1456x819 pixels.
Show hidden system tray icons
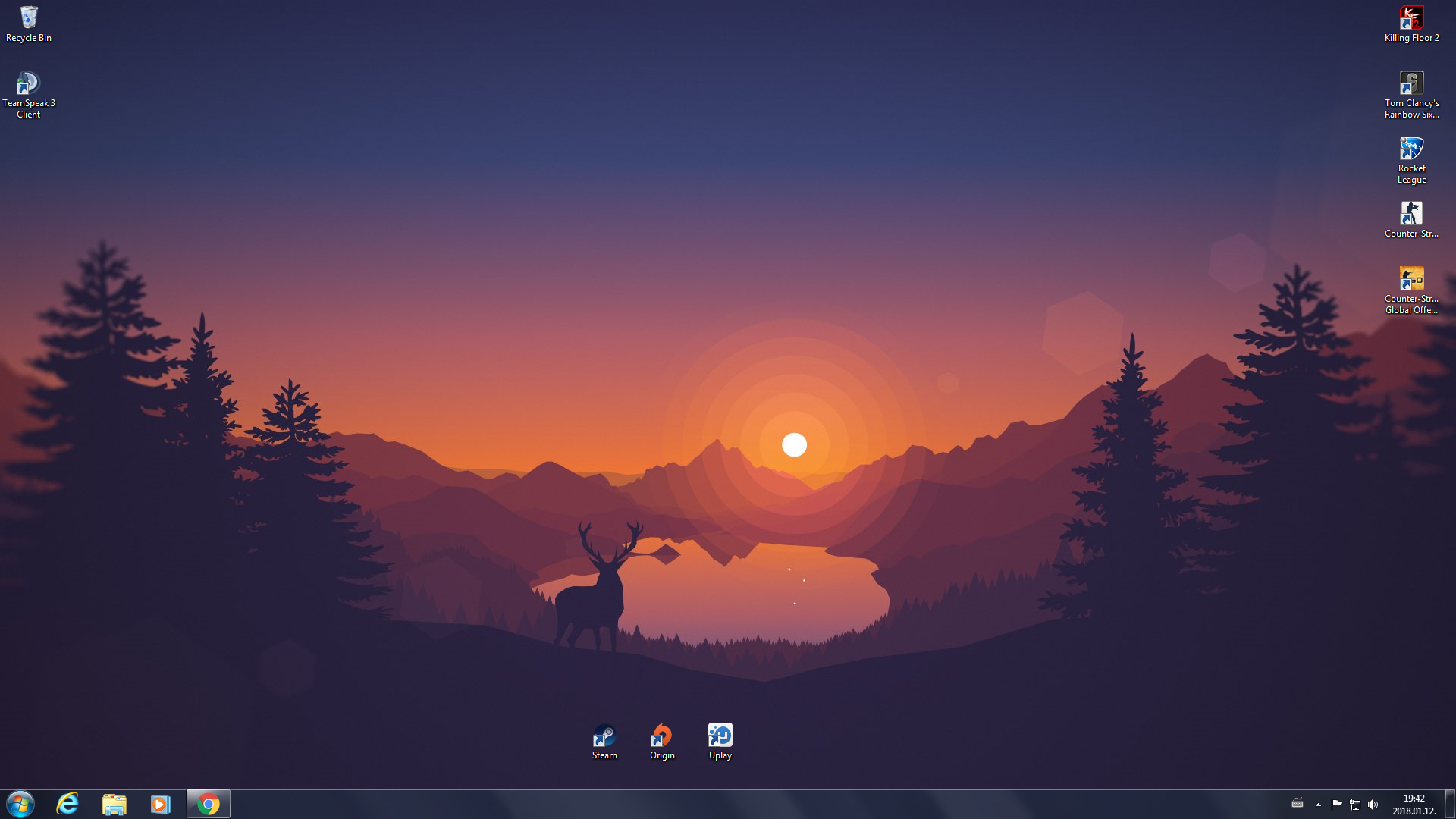(x=1318, y=805)
